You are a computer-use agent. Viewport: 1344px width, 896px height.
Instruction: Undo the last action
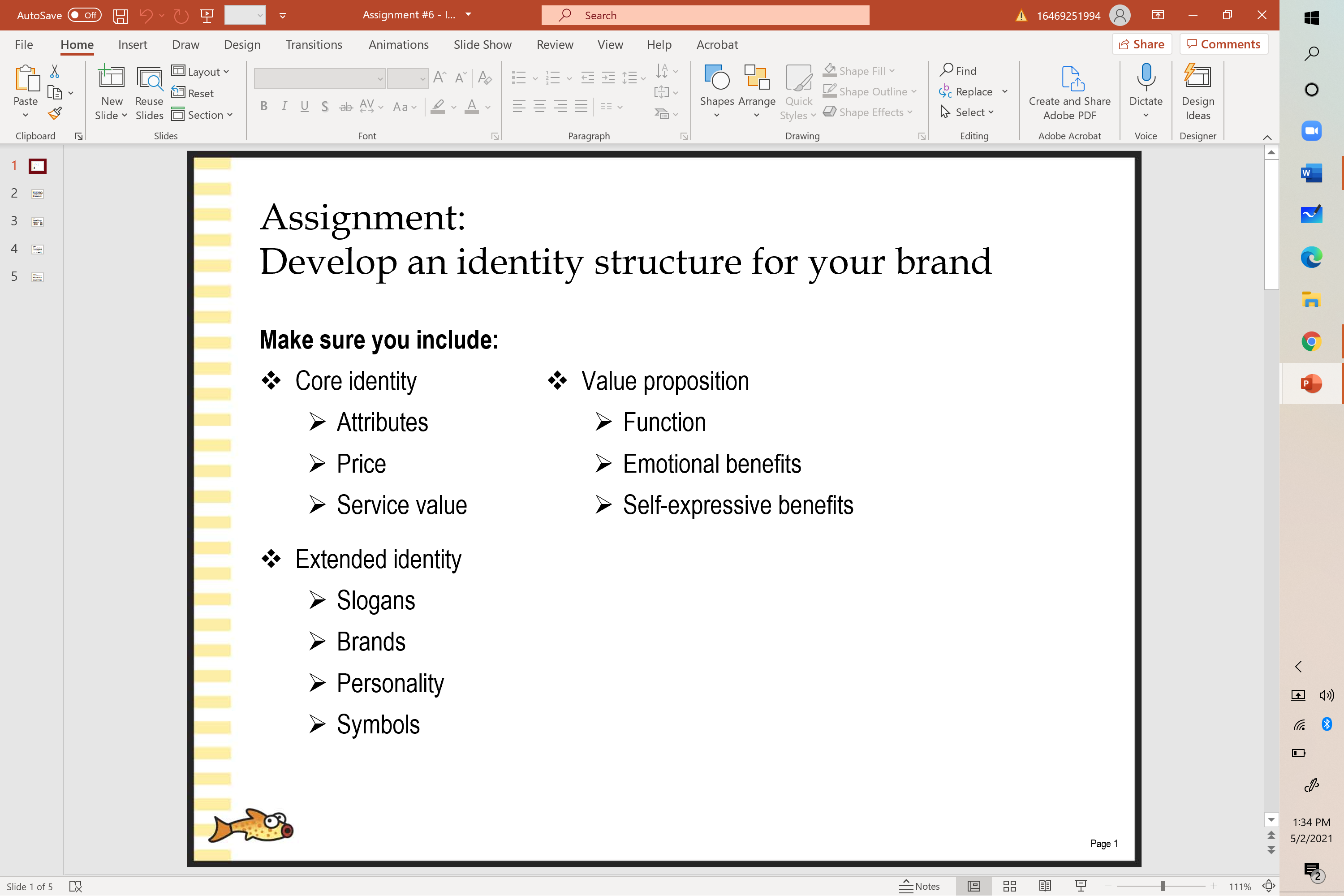(x=146, y=15)
